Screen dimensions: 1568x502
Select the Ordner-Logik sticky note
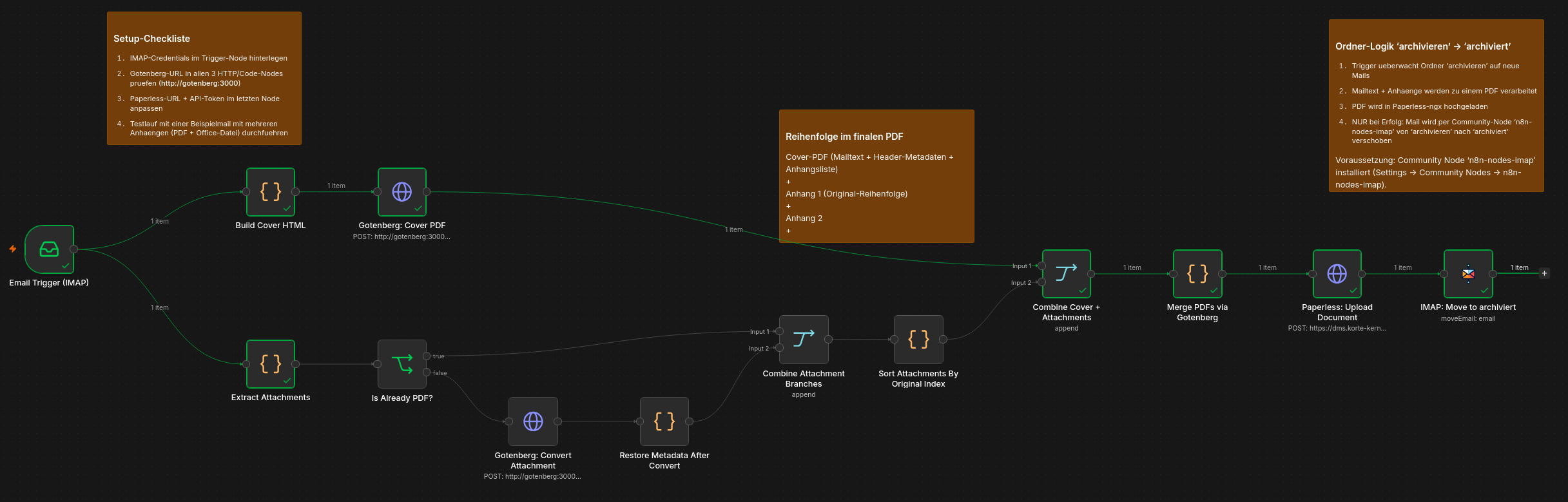1437,106
